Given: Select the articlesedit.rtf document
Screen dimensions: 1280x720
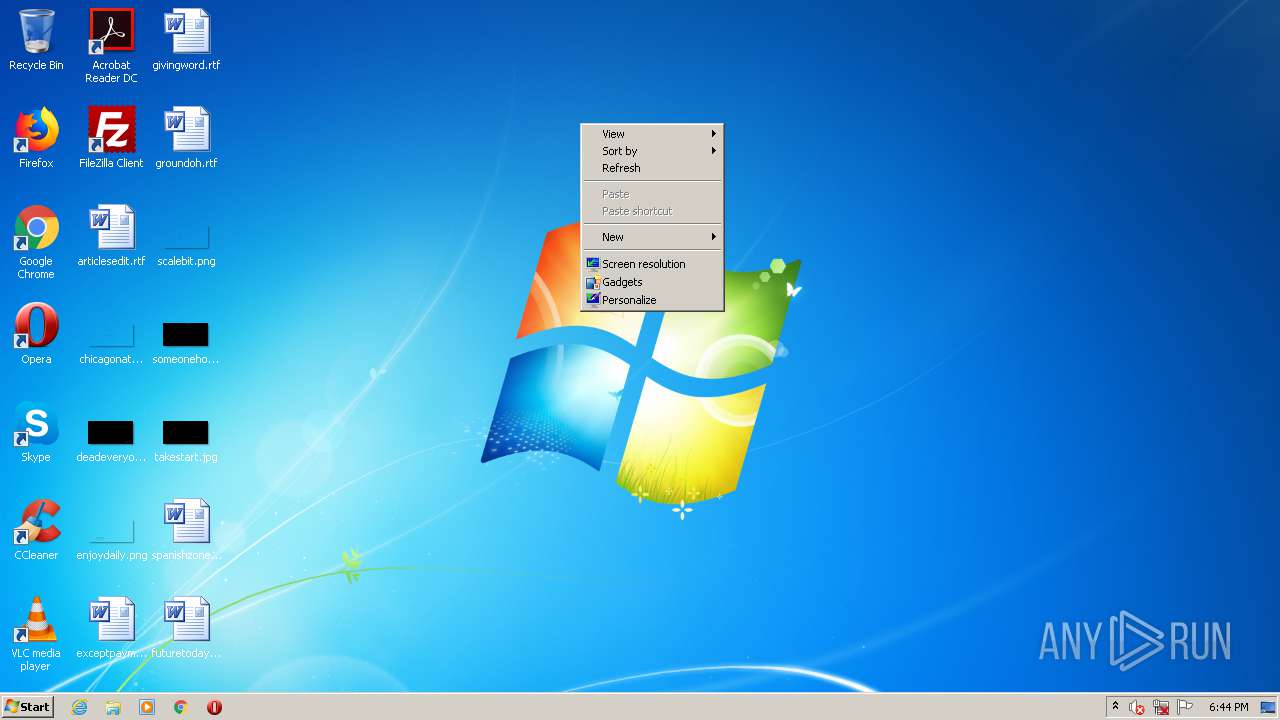Looking at the screenshot, I should click(111, 236).
